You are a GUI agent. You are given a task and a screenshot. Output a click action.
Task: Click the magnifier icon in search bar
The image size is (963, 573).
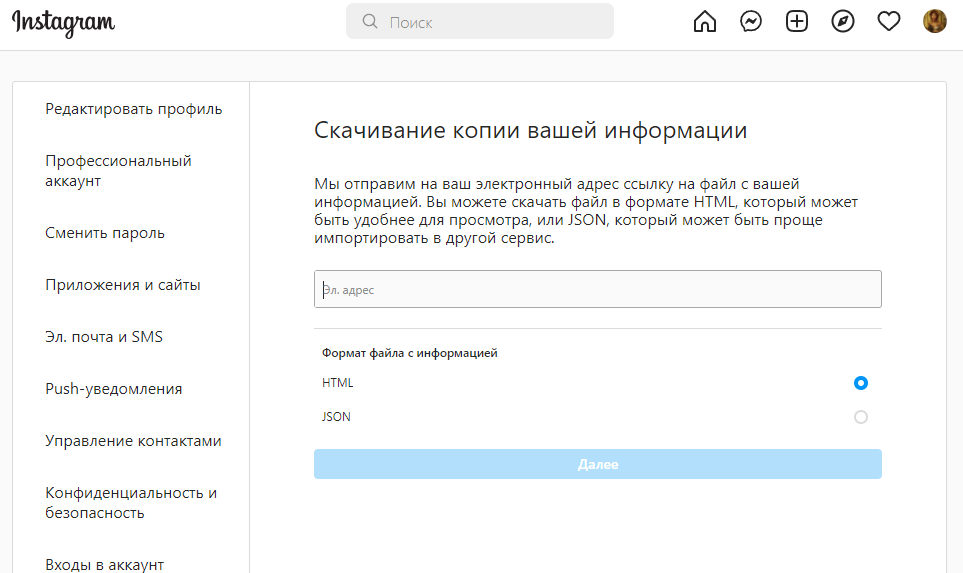[x=370, y=21]
